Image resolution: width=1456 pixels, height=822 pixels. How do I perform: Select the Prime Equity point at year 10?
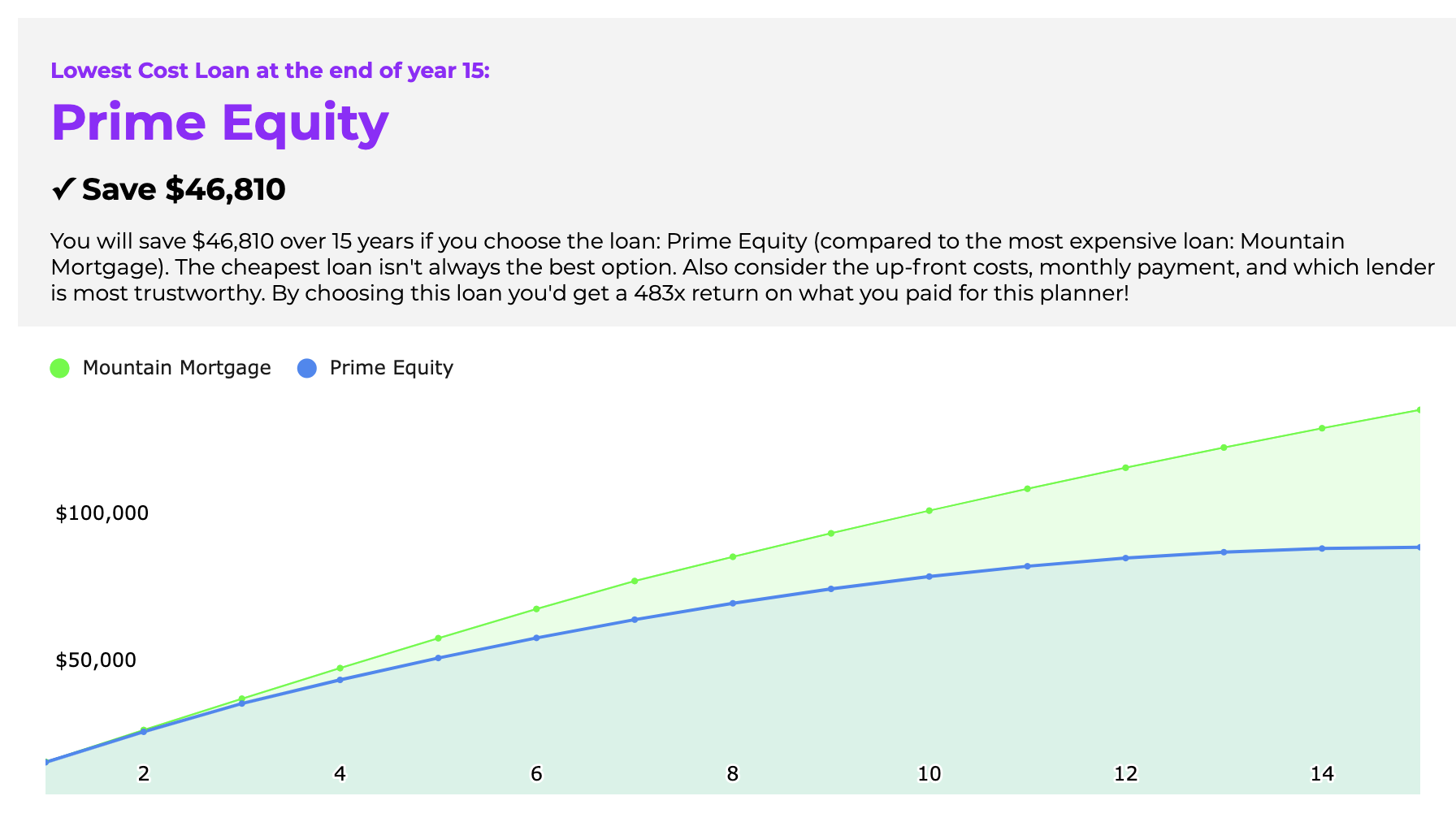(929, 577)
